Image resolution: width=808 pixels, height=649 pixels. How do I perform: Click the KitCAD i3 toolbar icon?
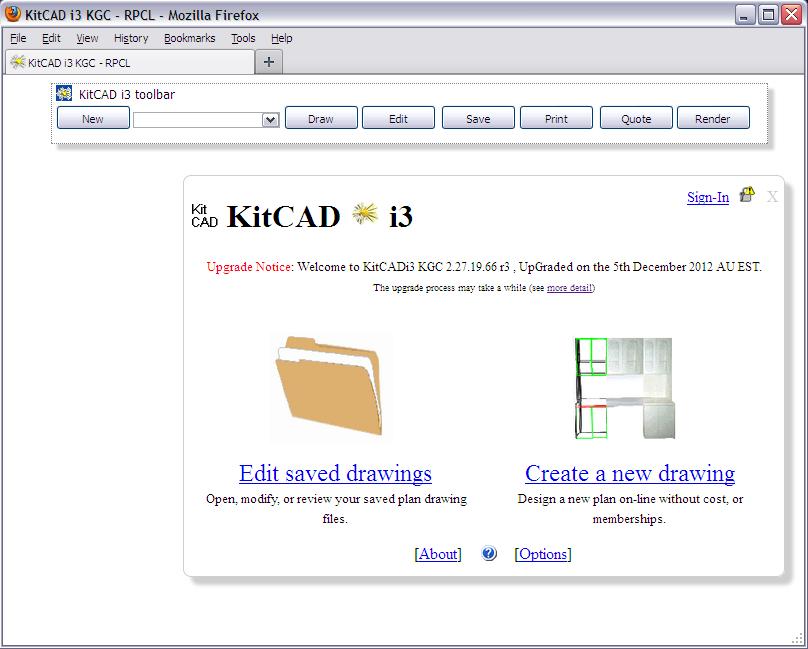[x=64, y=93]
